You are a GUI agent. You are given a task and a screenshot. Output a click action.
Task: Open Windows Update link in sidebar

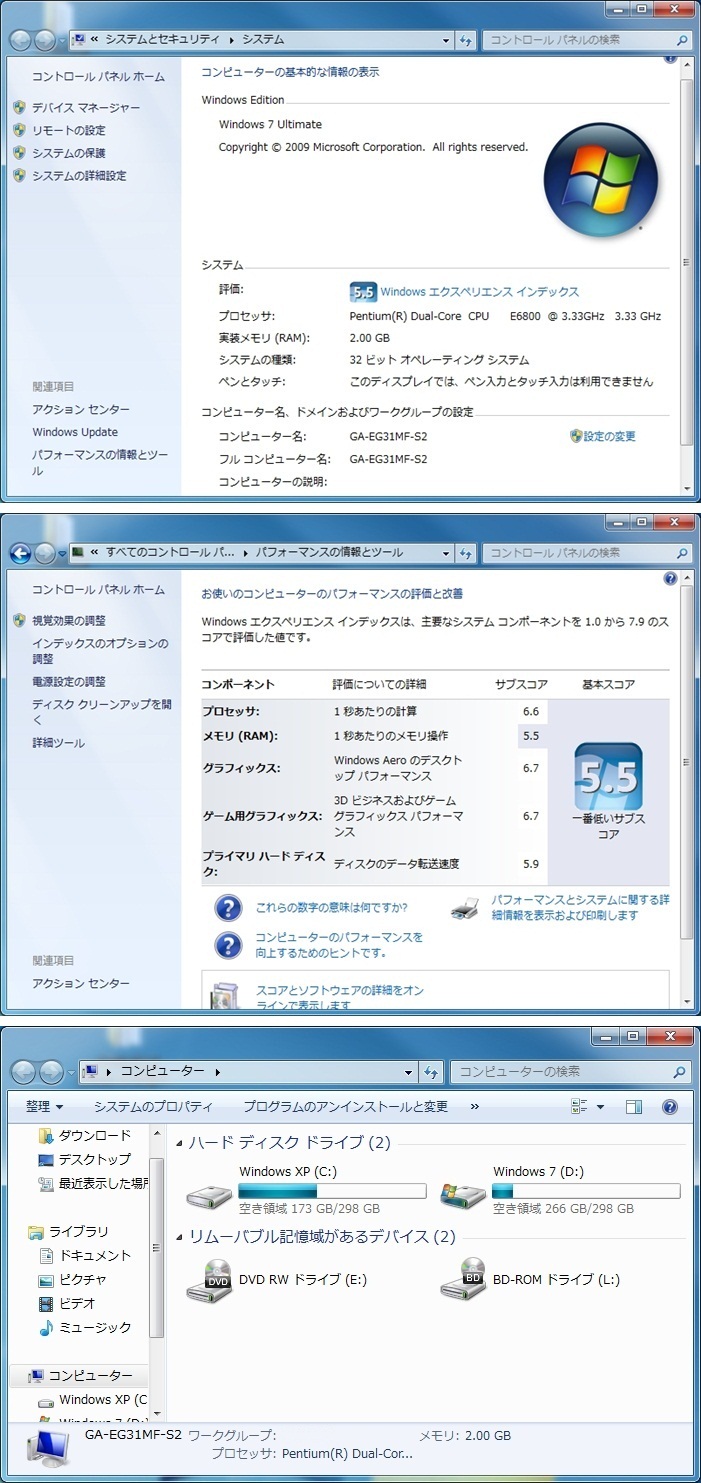75,432
